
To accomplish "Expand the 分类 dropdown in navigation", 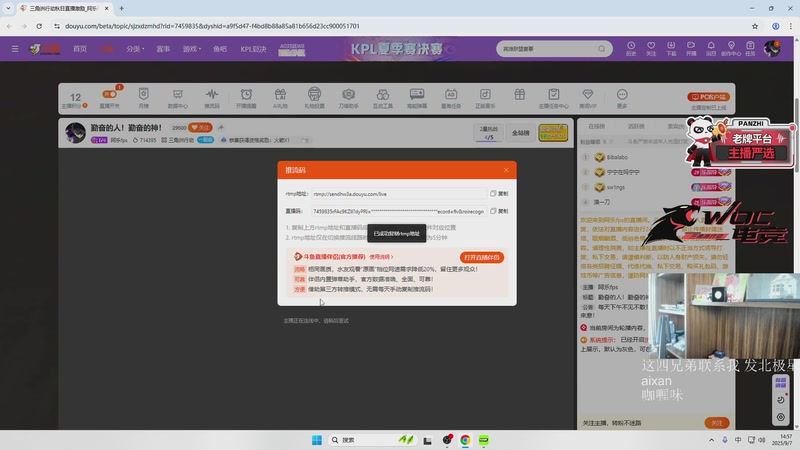I will pyautogui.click(x=135, y=49).
